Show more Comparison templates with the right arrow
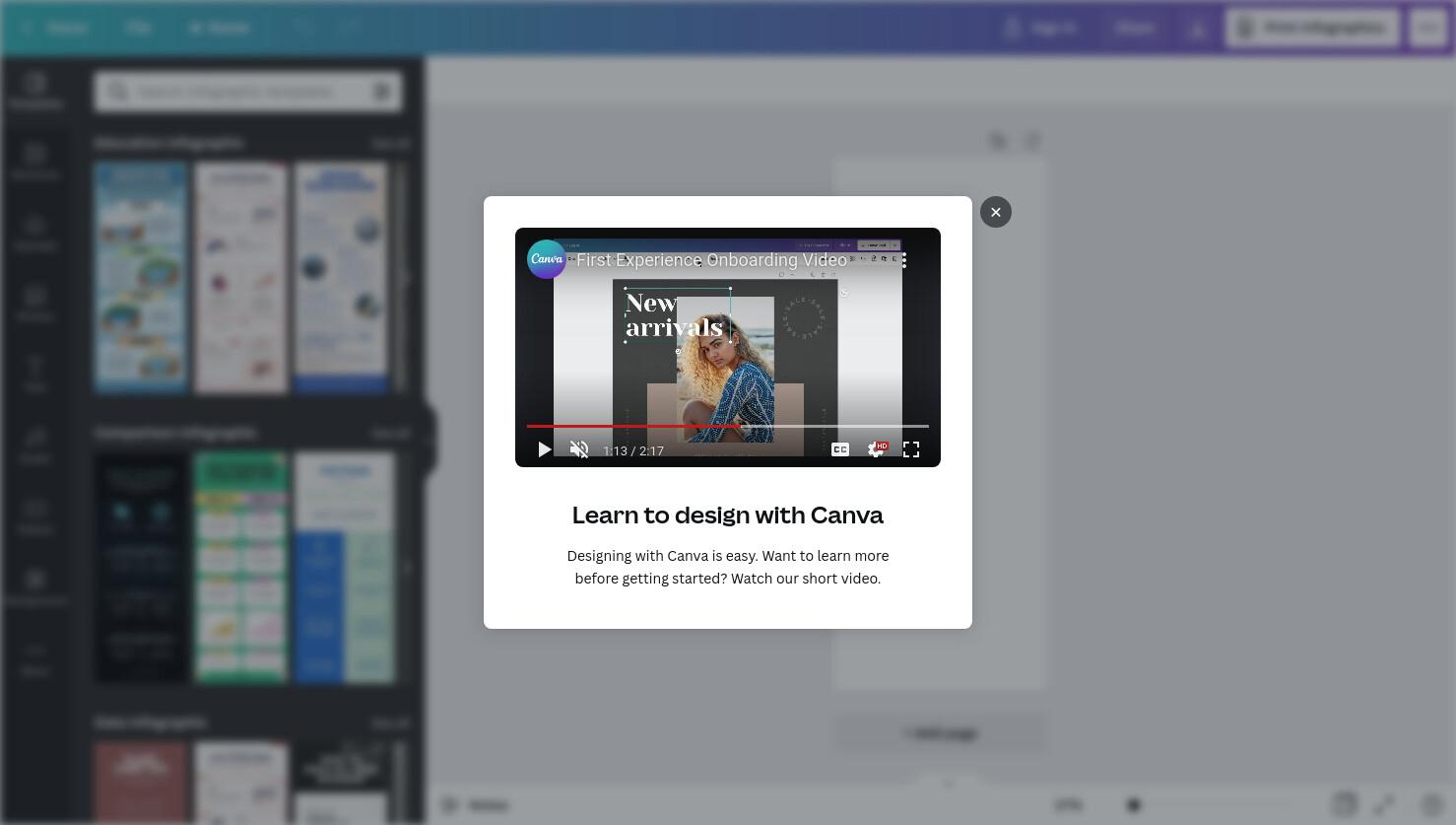The width and height of the screenshot is (1456, 825). tap(407, 568)
